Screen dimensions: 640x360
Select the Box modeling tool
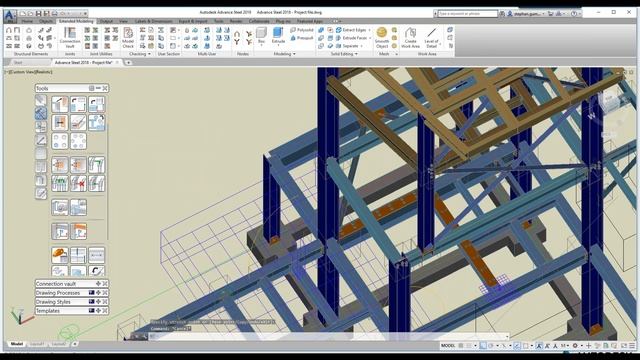click(261, 35)
